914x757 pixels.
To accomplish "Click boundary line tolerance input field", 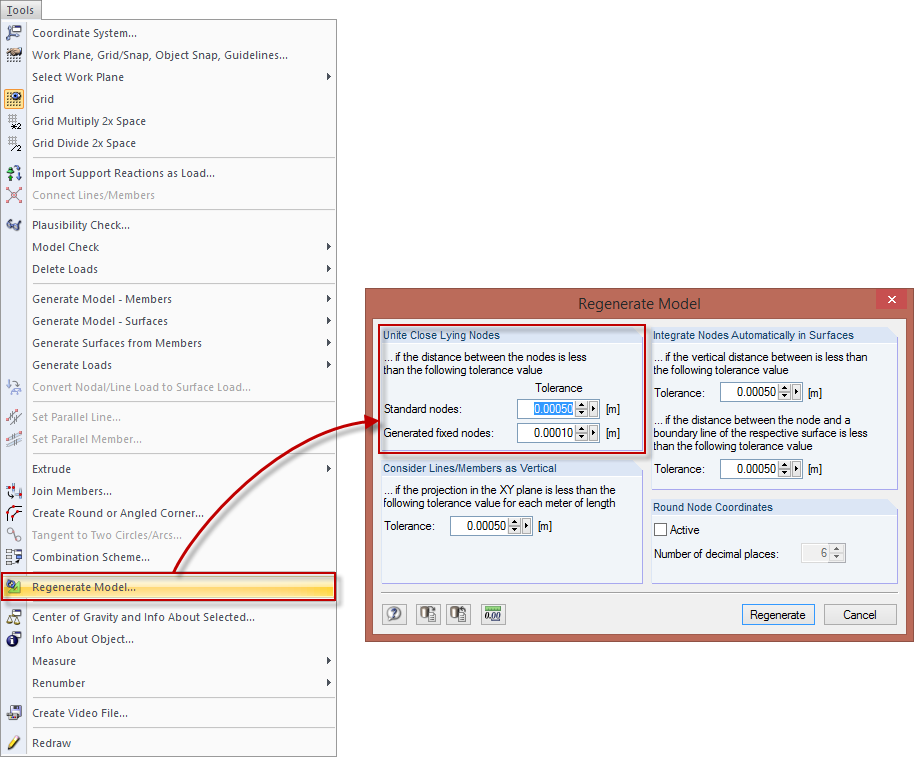I will (749, 469).
